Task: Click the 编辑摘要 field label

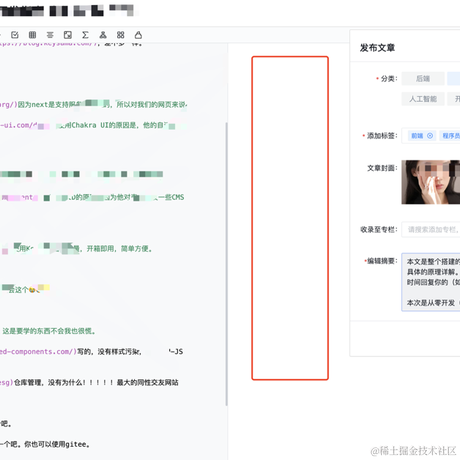Action: [x=382, y=261]
